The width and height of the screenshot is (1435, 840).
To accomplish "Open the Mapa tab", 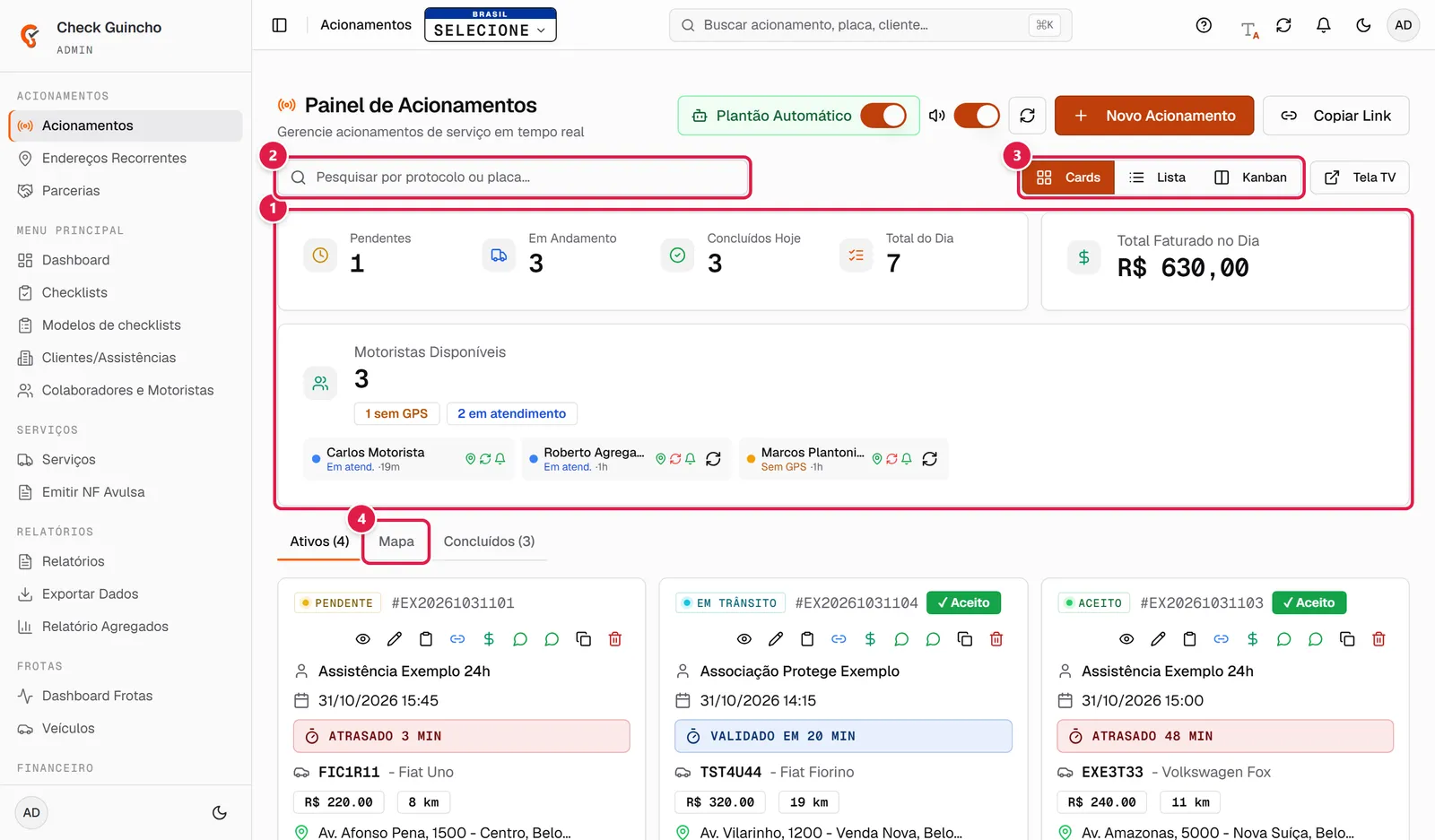I will pos(396,541).
